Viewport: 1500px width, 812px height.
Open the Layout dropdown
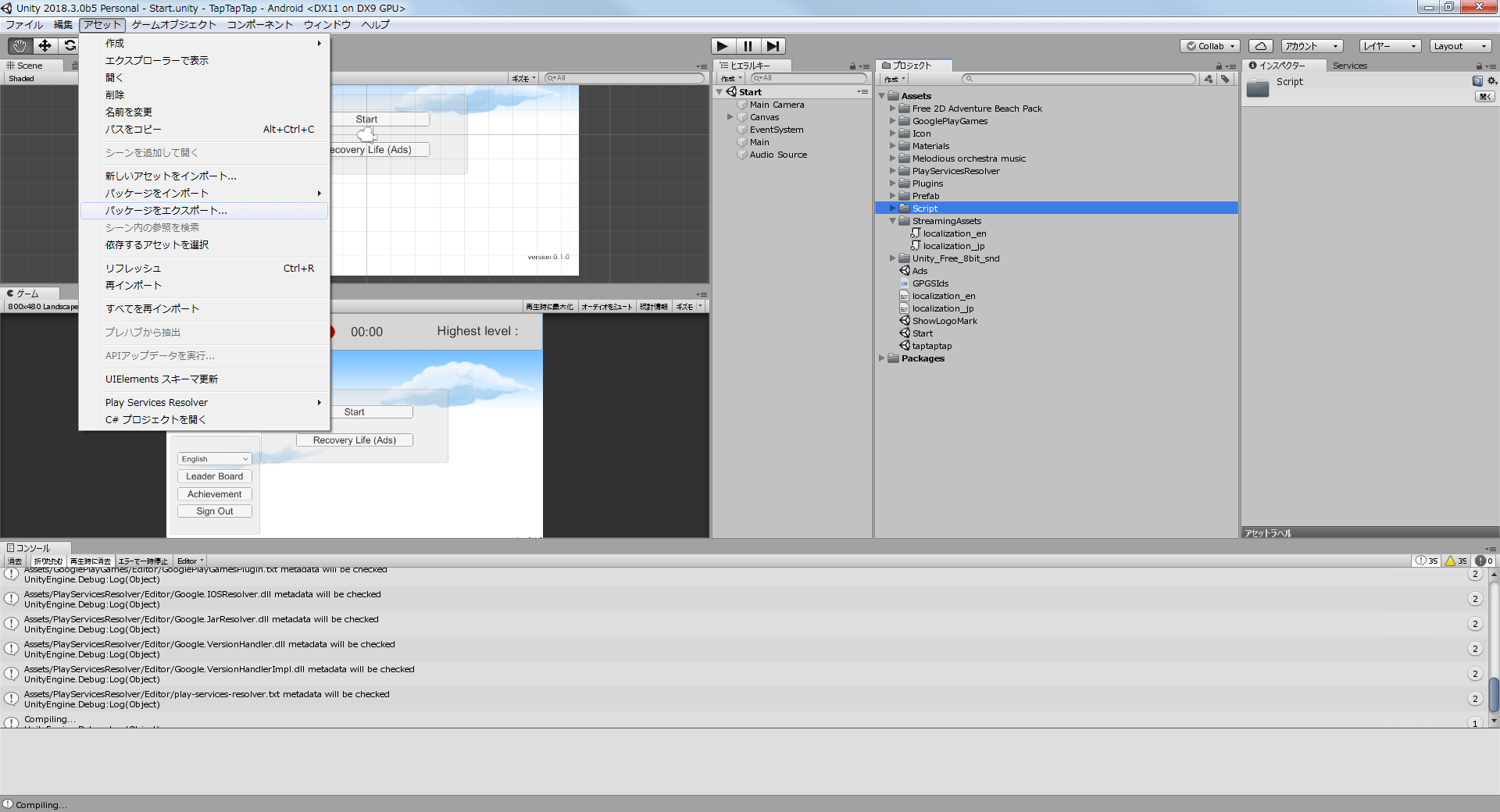(1459, 45)
